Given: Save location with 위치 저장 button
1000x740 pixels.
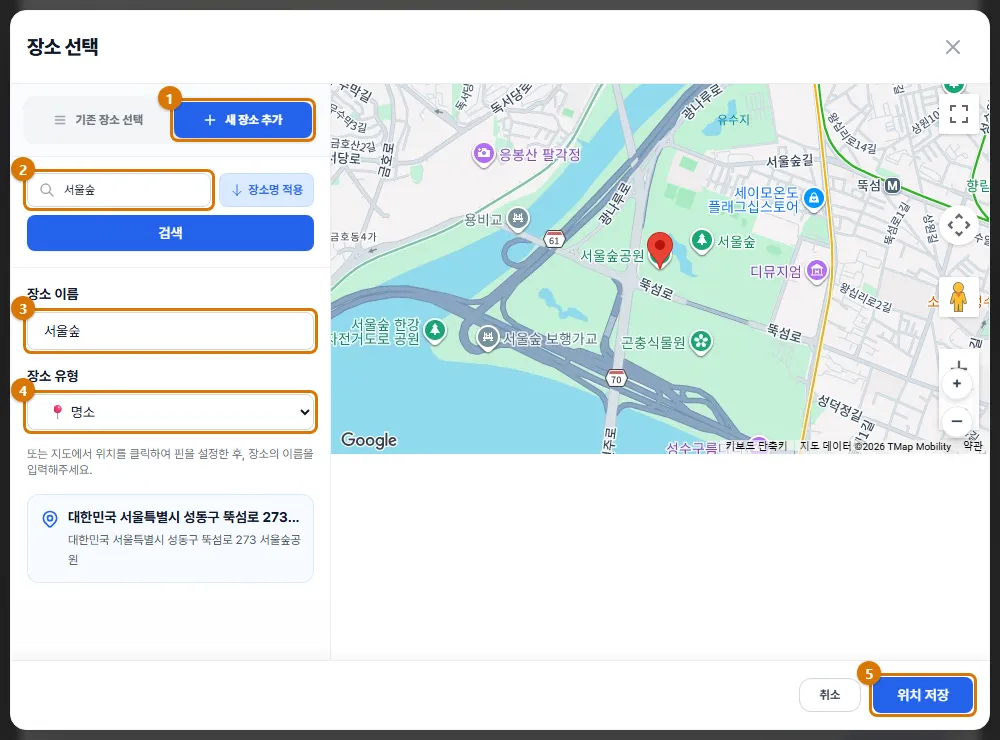Looking at the screenshot, I should (x=923, y=695).
